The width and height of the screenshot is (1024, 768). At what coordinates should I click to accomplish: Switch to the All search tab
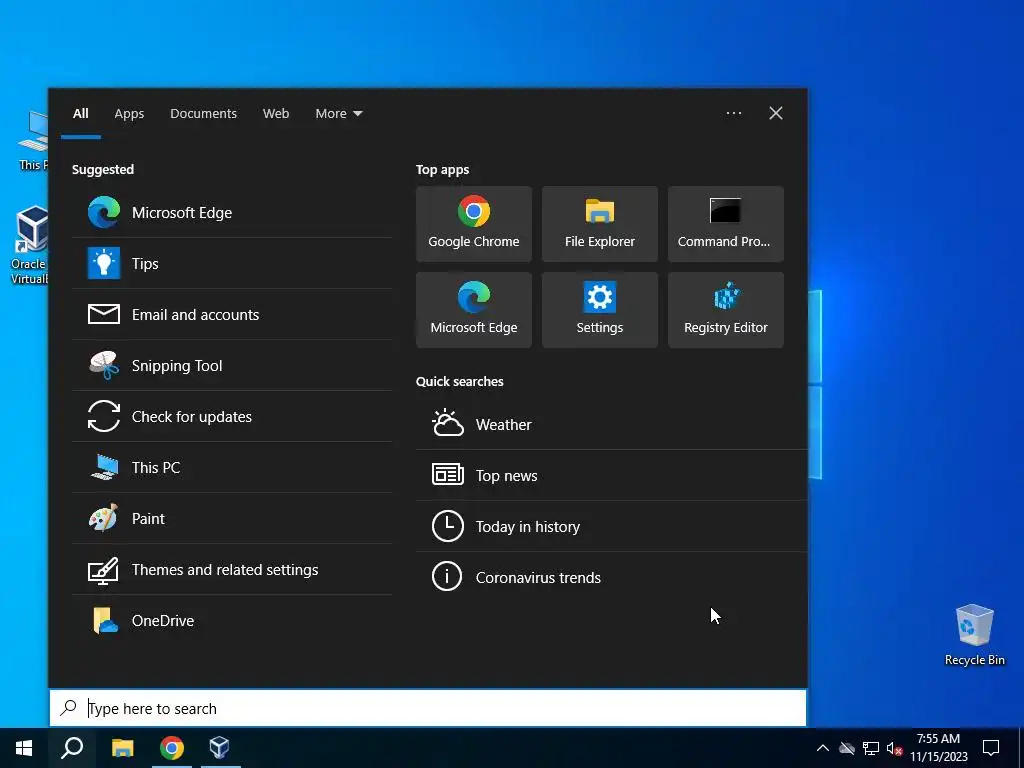point(80,114)
